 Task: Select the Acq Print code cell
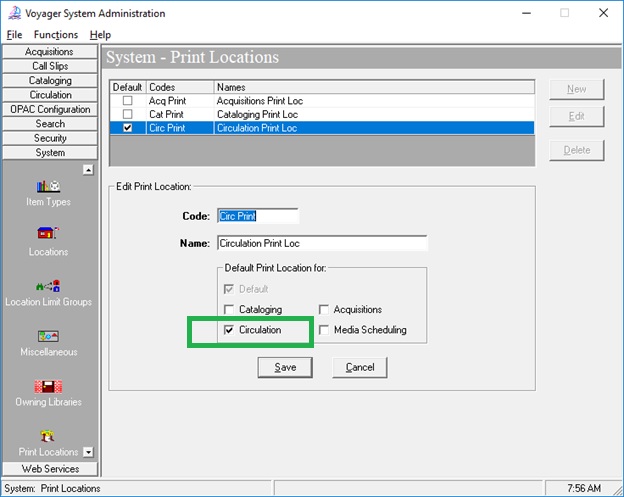pyautogui.click(x=180, y=101)
